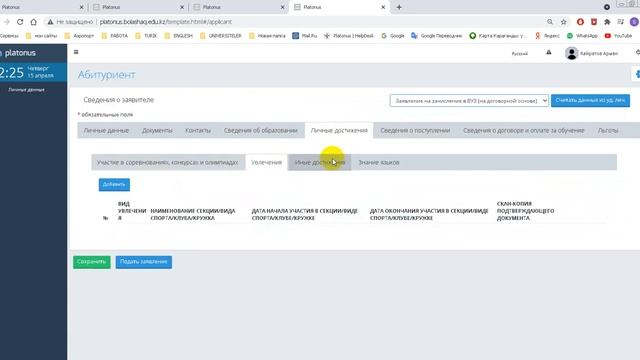Open the Знание языков subtab
Screen dimensions: 640x360
379,162
